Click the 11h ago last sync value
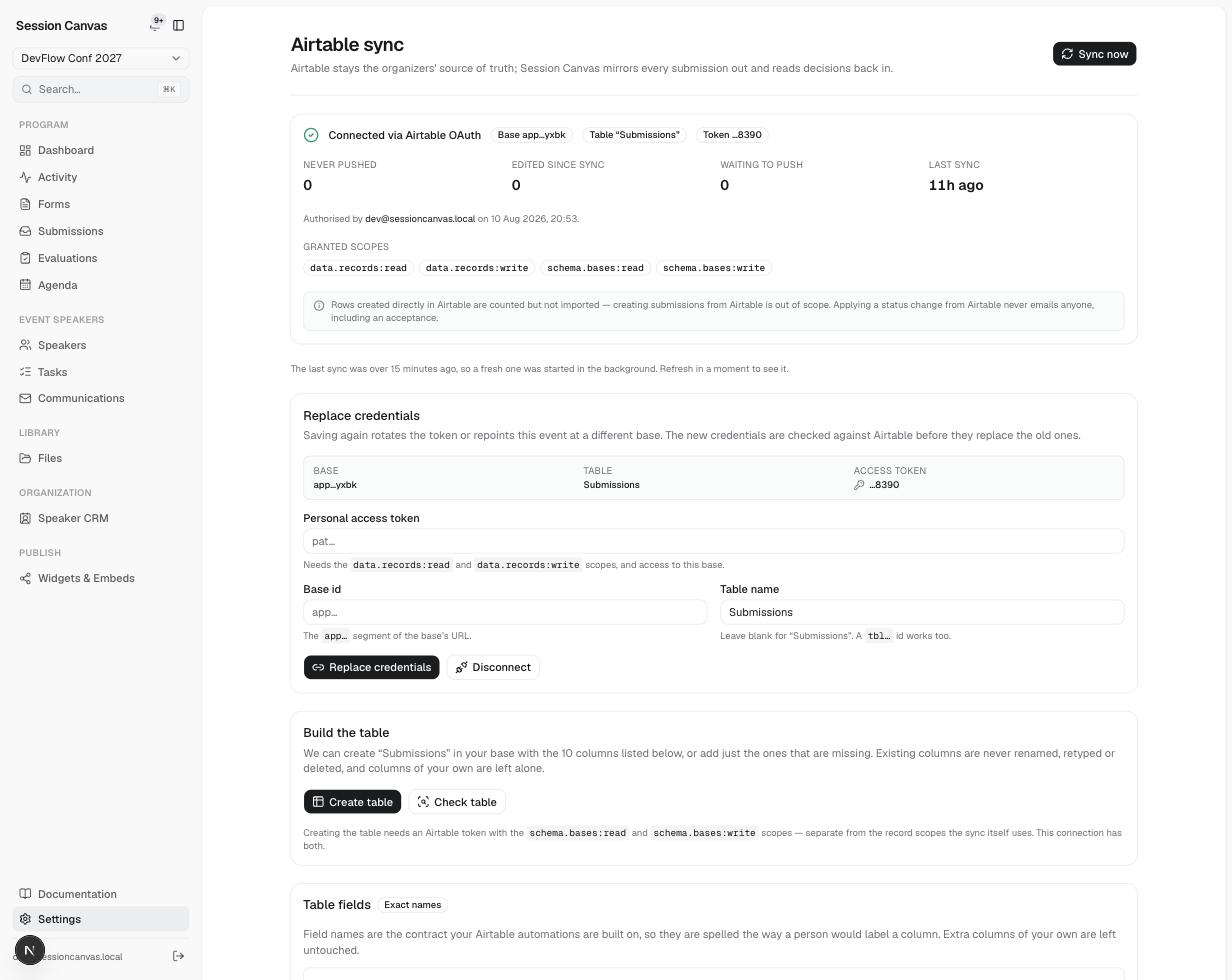This screenshot has width=1232, height=980. pos(956,185)
